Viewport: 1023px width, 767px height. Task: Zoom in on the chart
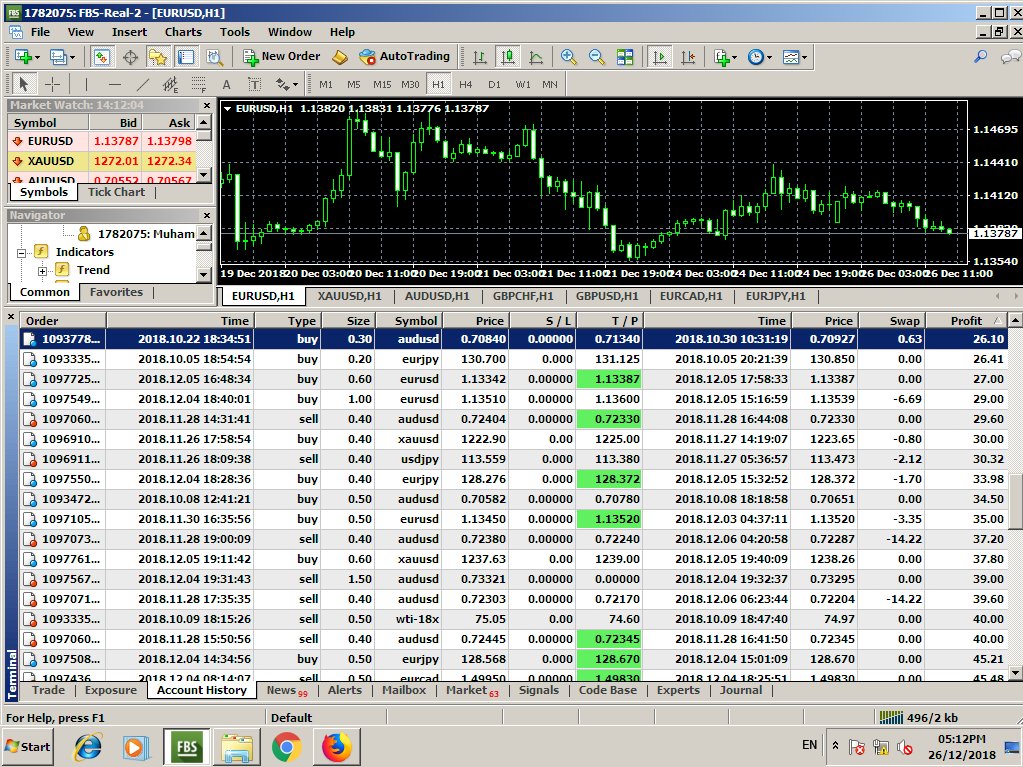(x=568, y=57)
